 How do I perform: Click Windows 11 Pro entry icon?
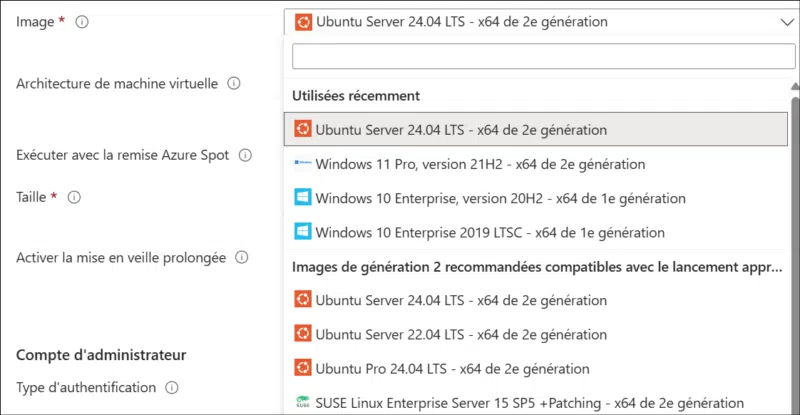303,163
